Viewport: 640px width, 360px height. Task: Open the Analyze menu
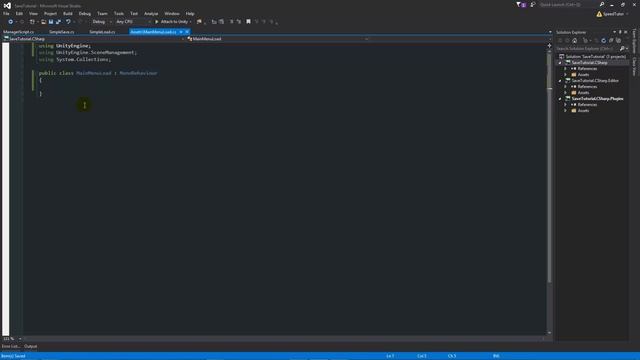coord(151,13)
